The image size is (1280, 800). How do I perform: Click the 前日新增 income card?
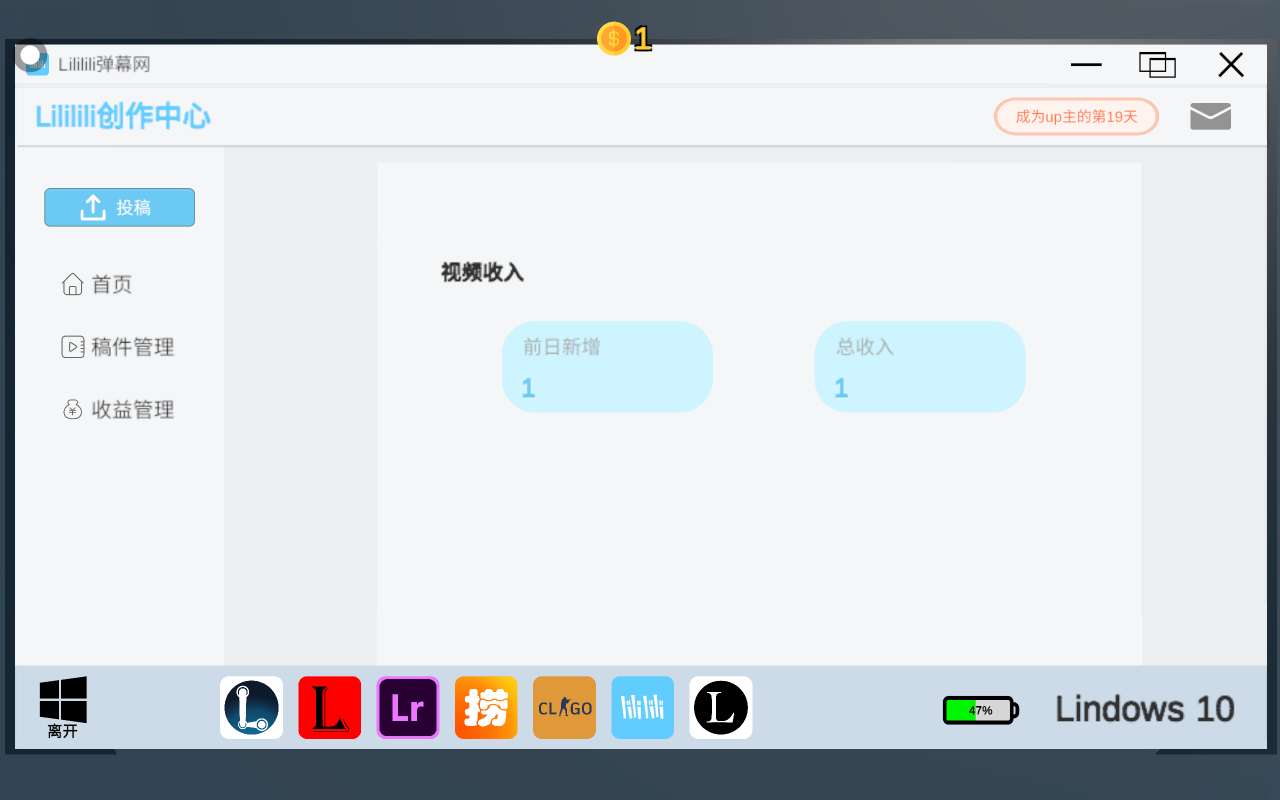pos(607,367)
